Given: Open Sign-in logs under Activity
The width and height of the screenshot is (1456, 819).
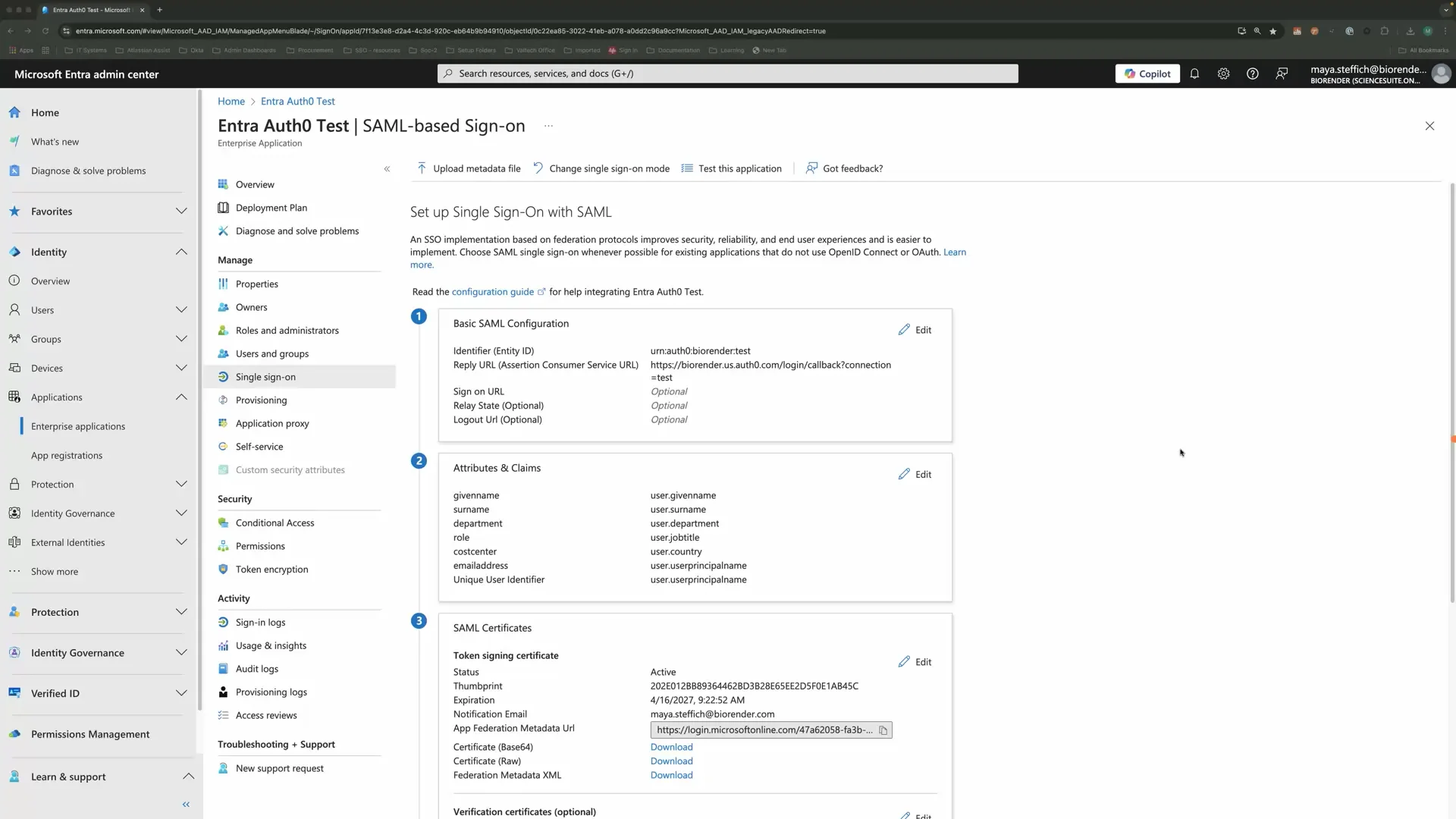Looking at the screenshot, I should (261, 622).
